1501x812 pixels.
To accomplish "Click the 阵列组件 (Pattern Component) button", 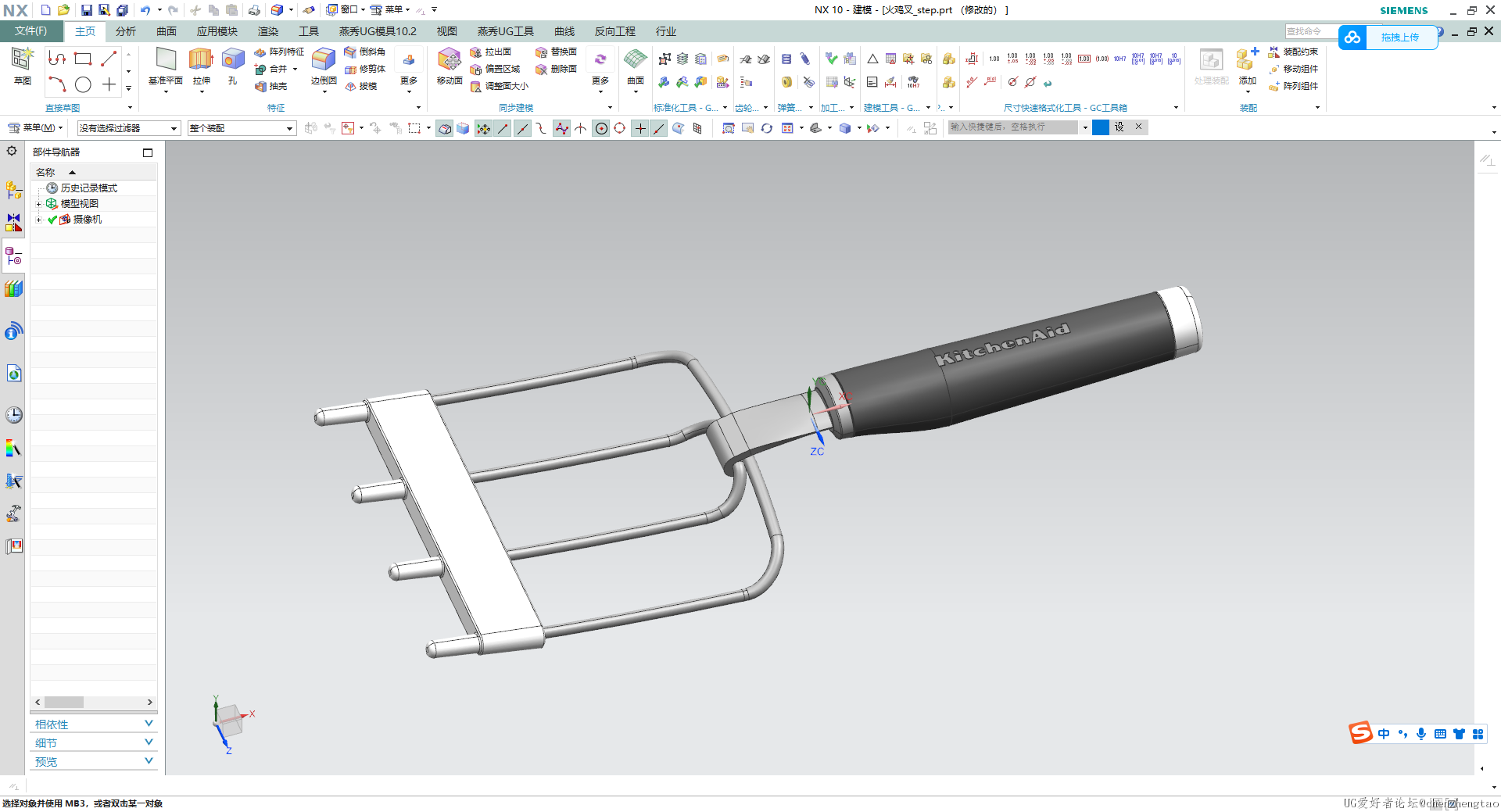I will (1293, 86).
